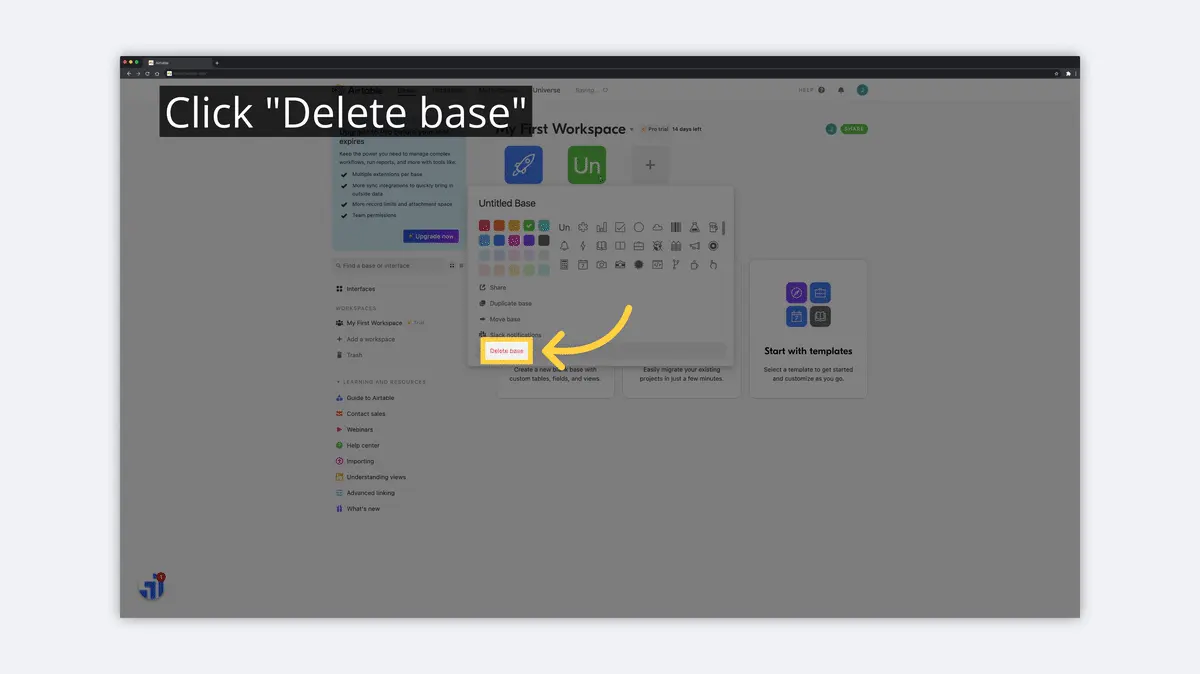Open the Help center link
Image resolution: width=1200 pixels, height=674 pixels.
tap(357, 446)
